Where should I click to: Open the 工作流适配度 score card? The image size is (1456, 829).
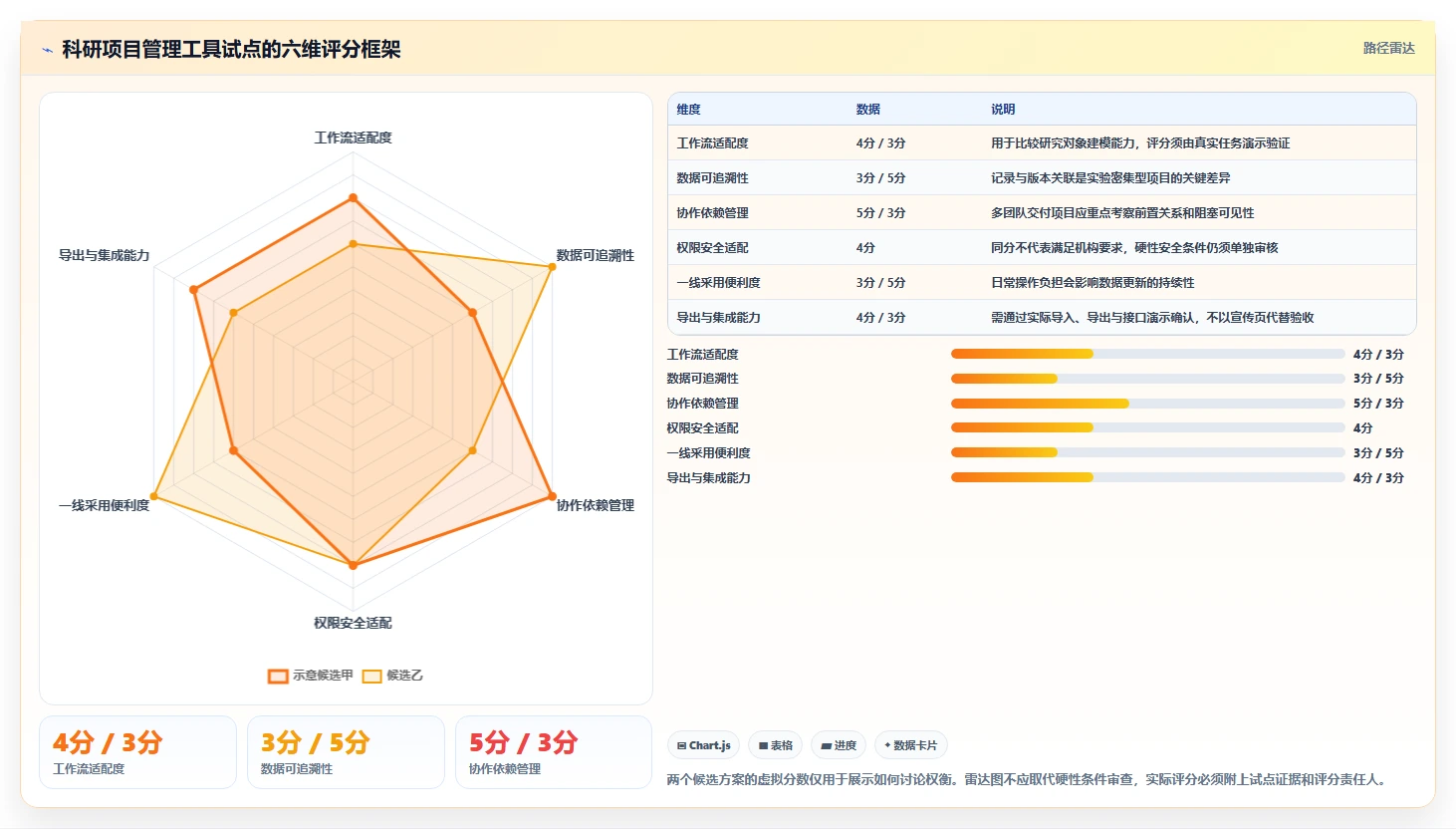tap(137, 752)
